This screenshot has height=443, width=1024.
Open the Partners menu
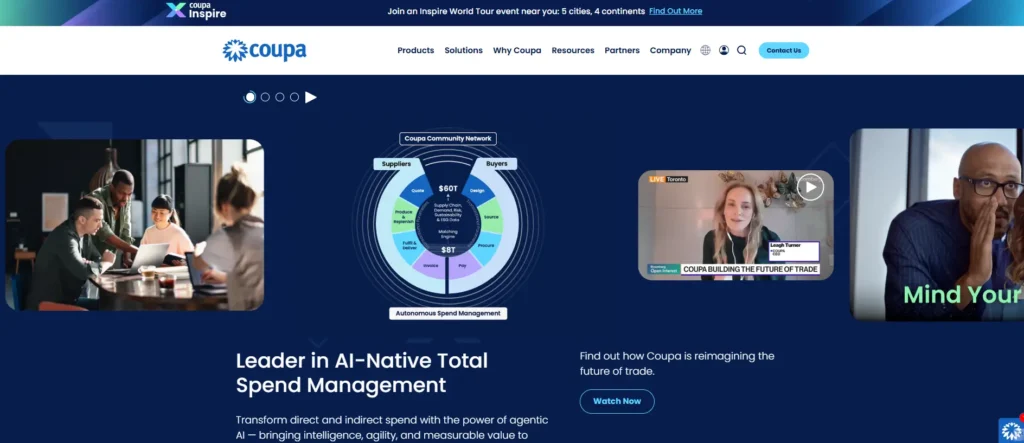pos(622,50)
